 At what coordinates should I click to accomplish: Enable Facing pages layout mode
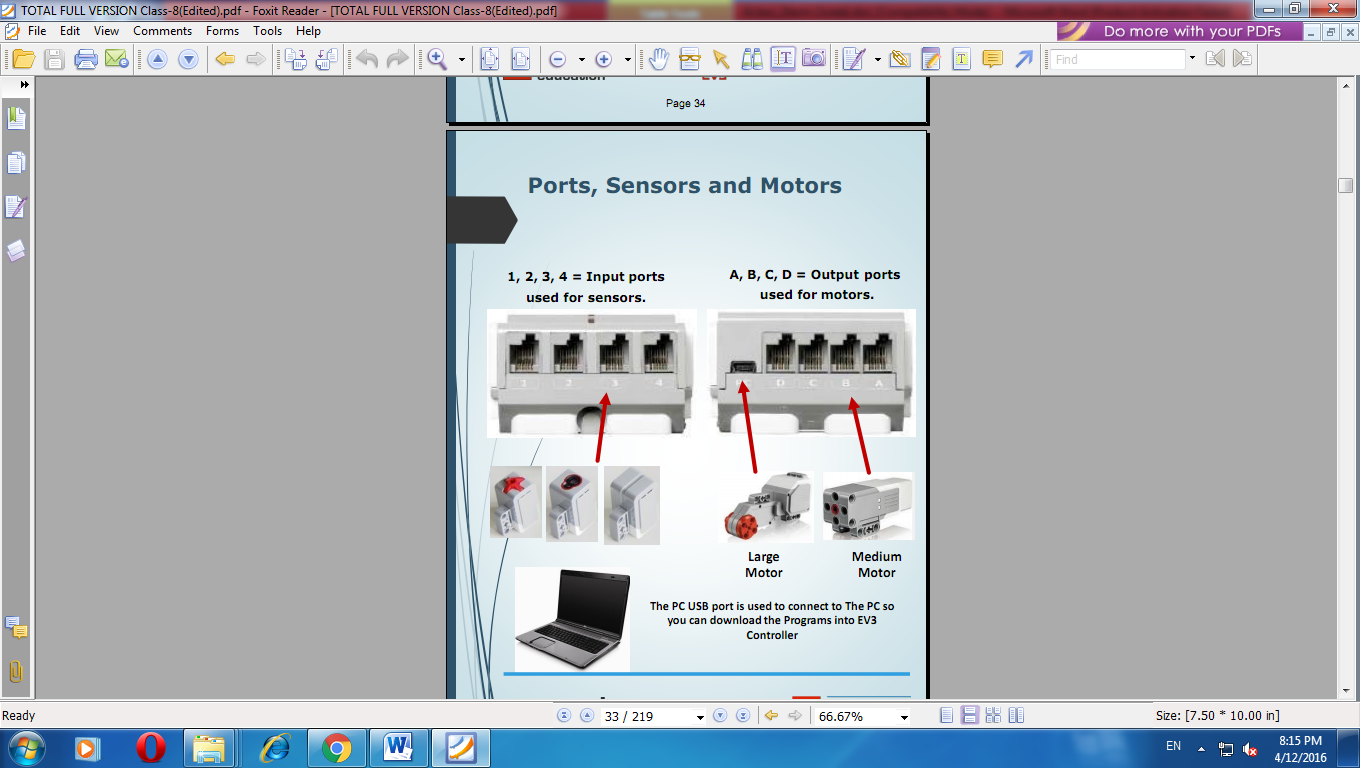coord(1016,716)
